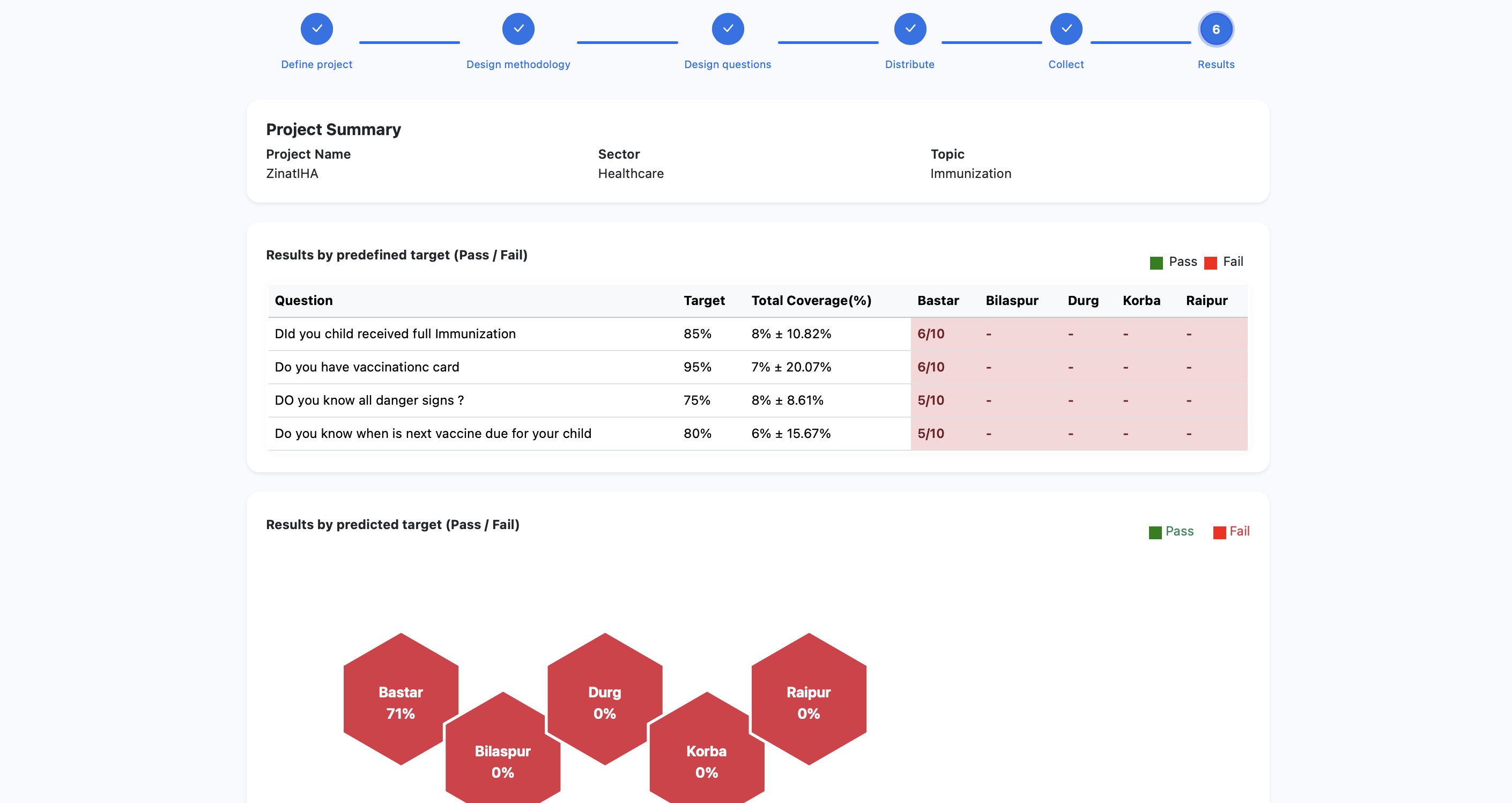Click the Collect step label
The image size is (1512, 803).
(1066, 64)
